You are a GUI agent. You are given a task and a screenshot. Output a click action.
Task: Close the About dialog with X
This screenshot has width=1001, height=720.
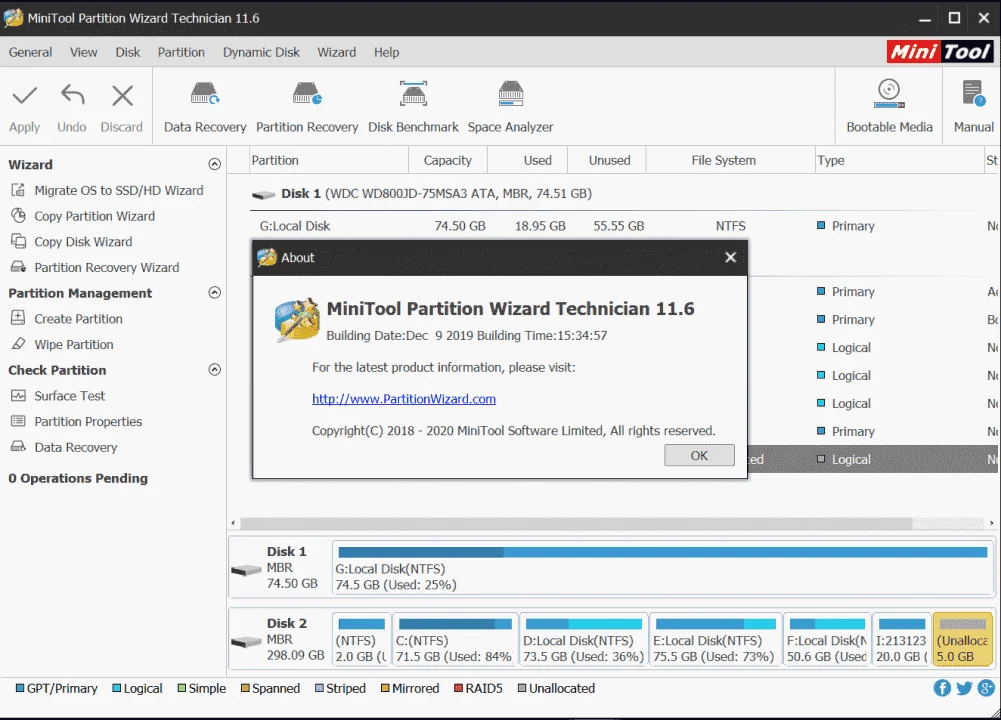pyautogui.click(x=730, y=257)
